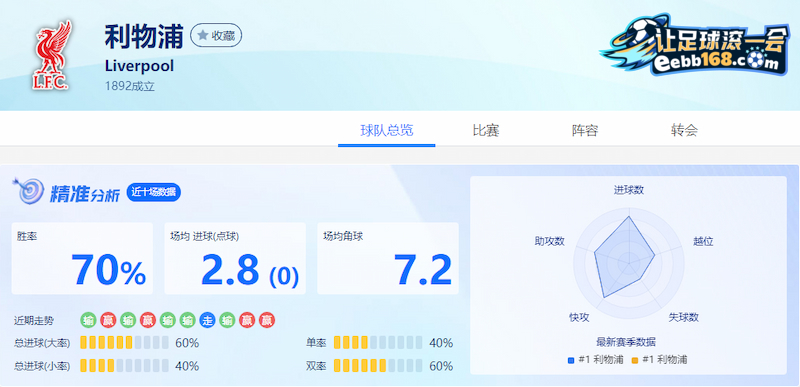Image resolution: width=800 pixels, height=387 pixels.
Task: Click the Liverpool English name text
Action: click(x=139, y=66)
